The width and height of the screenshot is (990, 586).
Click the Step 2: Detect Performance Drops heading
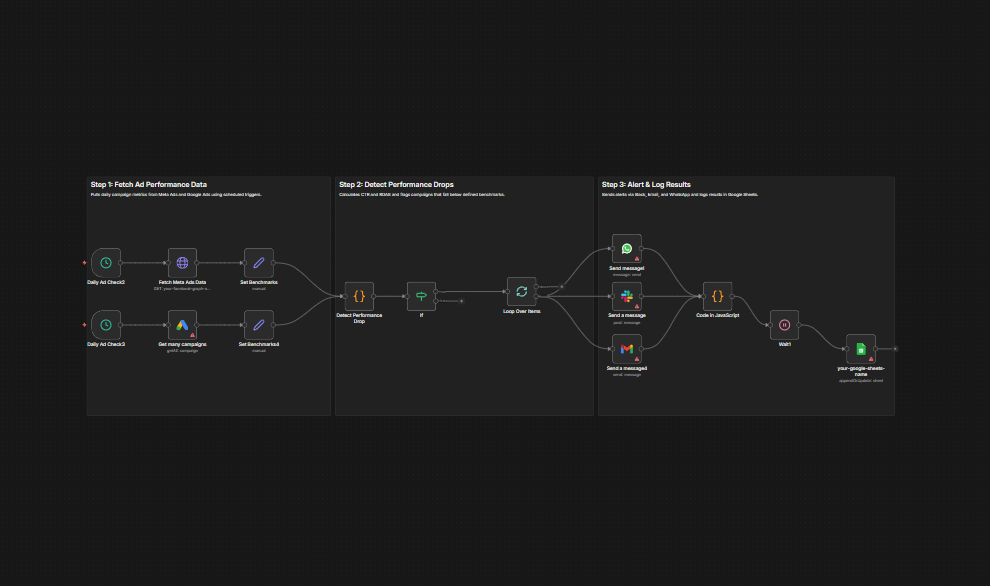[x=396, y=185]
